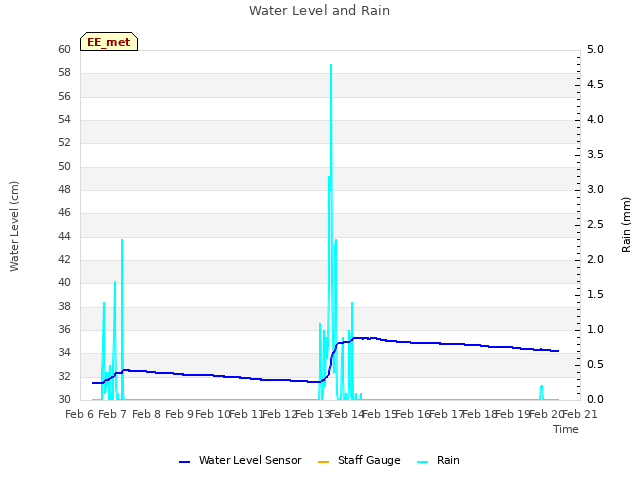
Task: Click the Feb 7 date tick
Action: pos(113,414)
